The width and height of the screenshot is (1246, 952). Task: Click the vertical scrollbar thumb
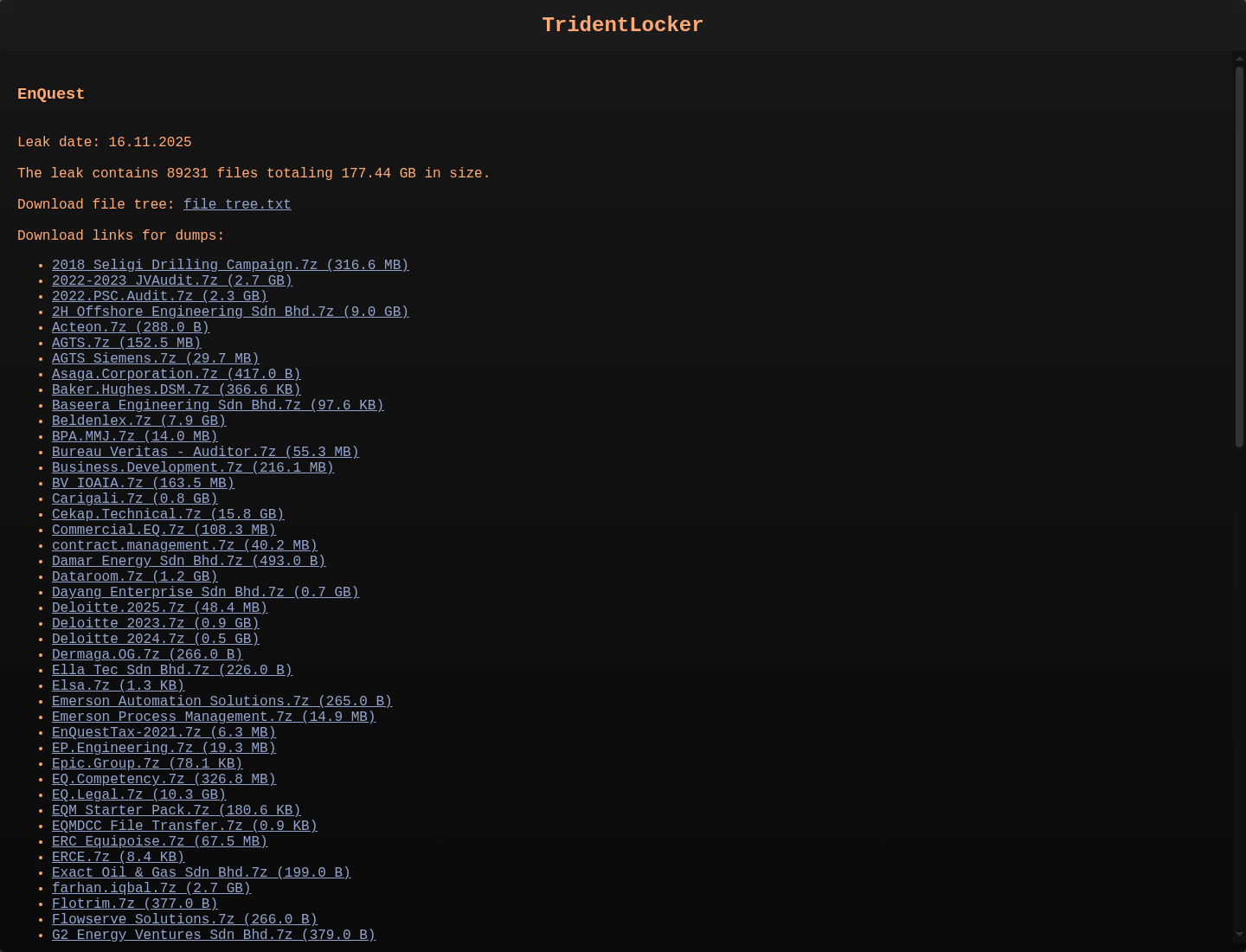[x=1239, y=257]
